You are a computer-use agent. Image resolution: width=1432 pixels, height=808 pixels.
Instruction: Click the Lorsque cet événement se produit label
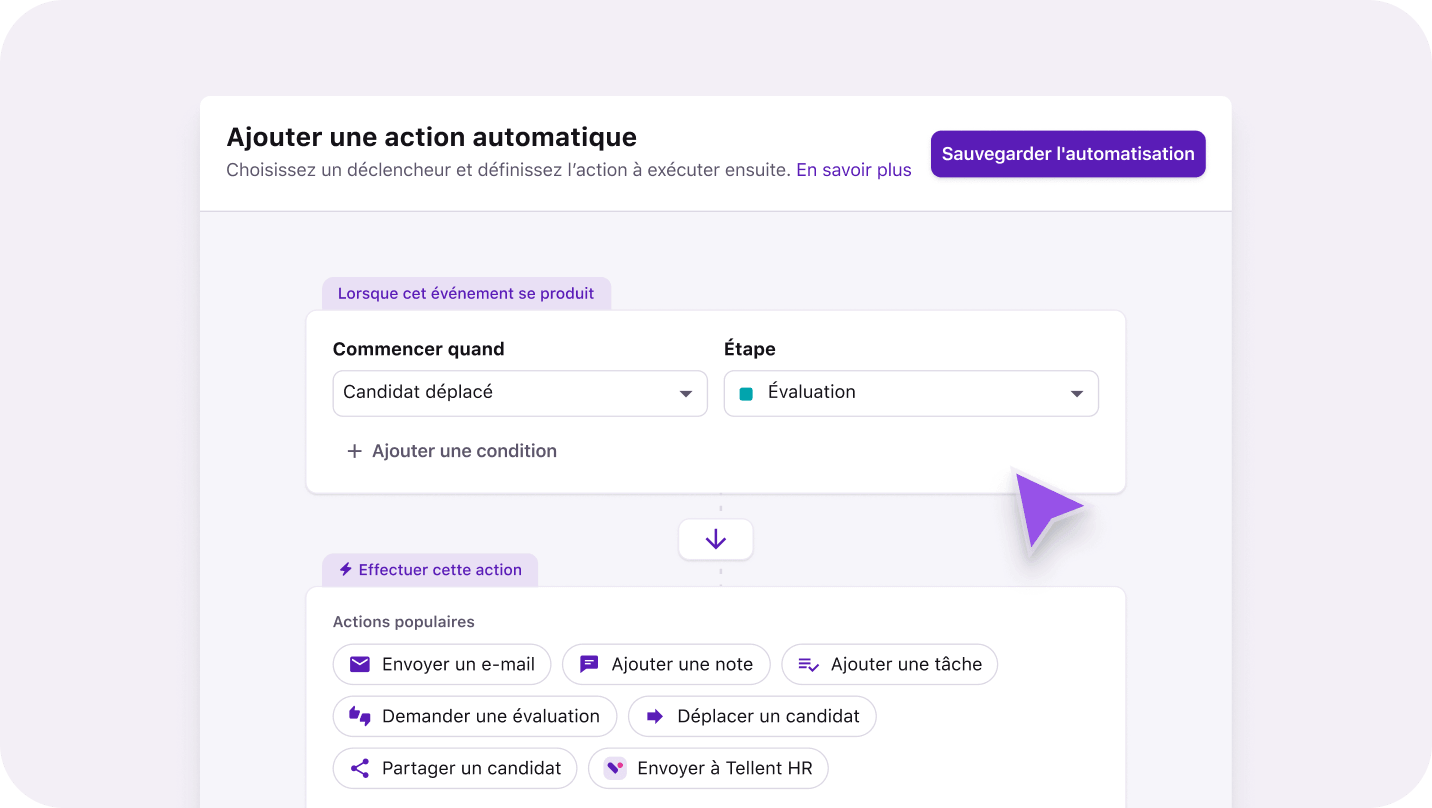467,293
